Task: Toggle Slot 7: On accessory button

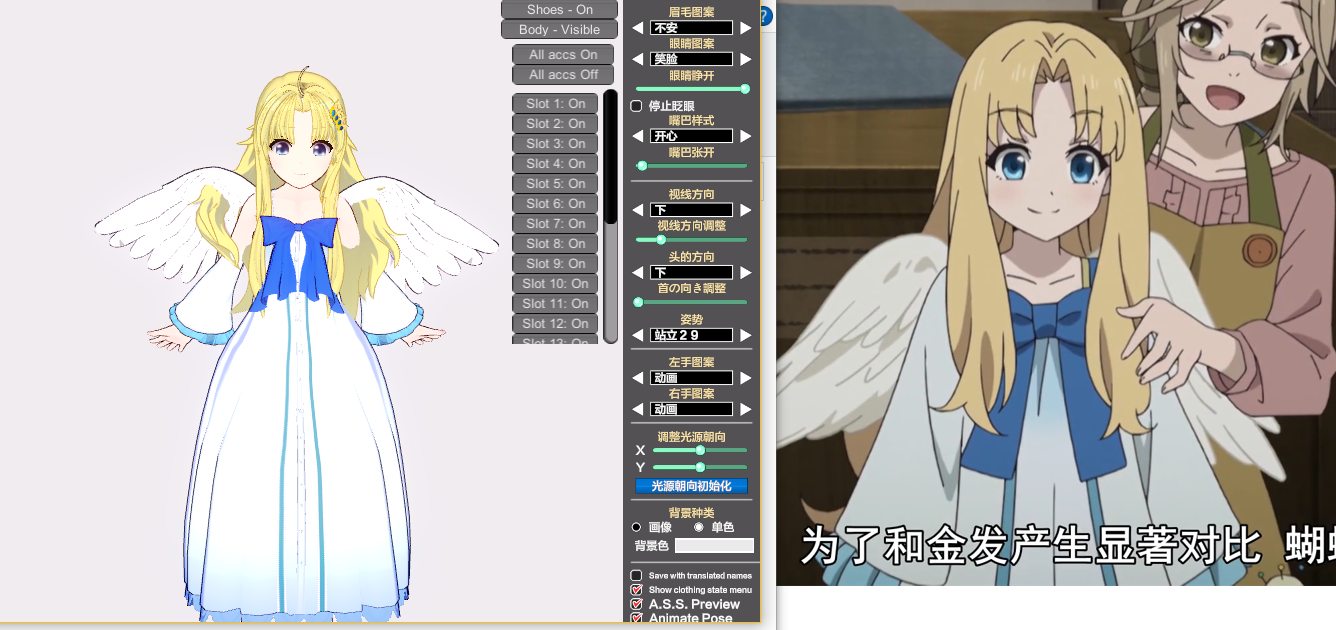Action: (556, 224)
